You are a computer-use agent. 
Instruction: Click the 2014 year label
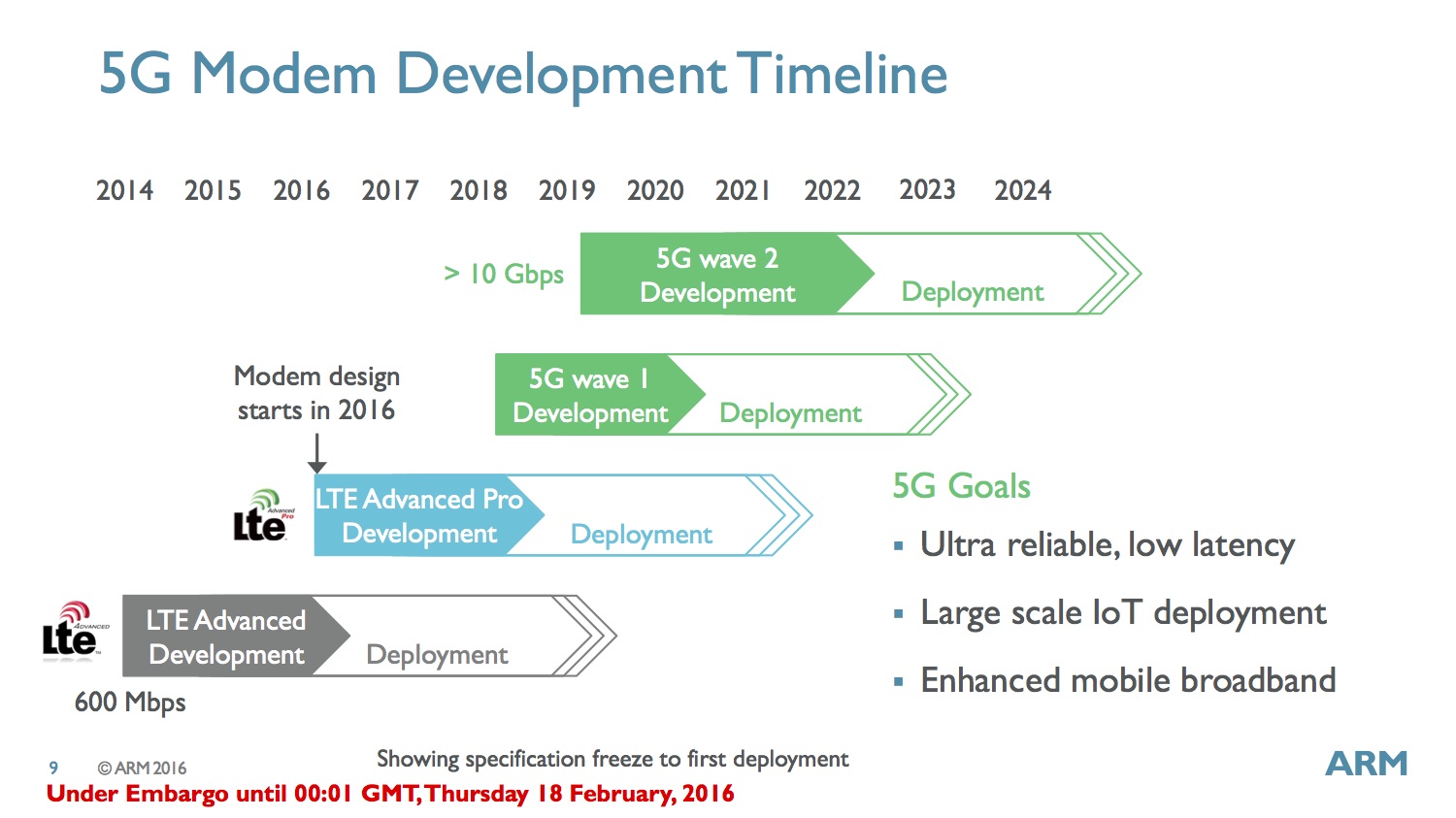click(124, 190)
